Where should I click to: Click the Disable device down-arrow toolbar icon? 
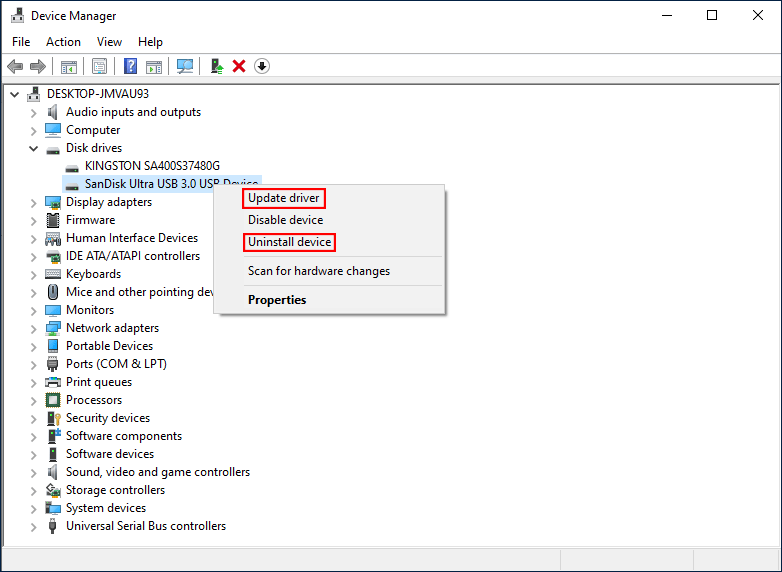tap(262, 66)
